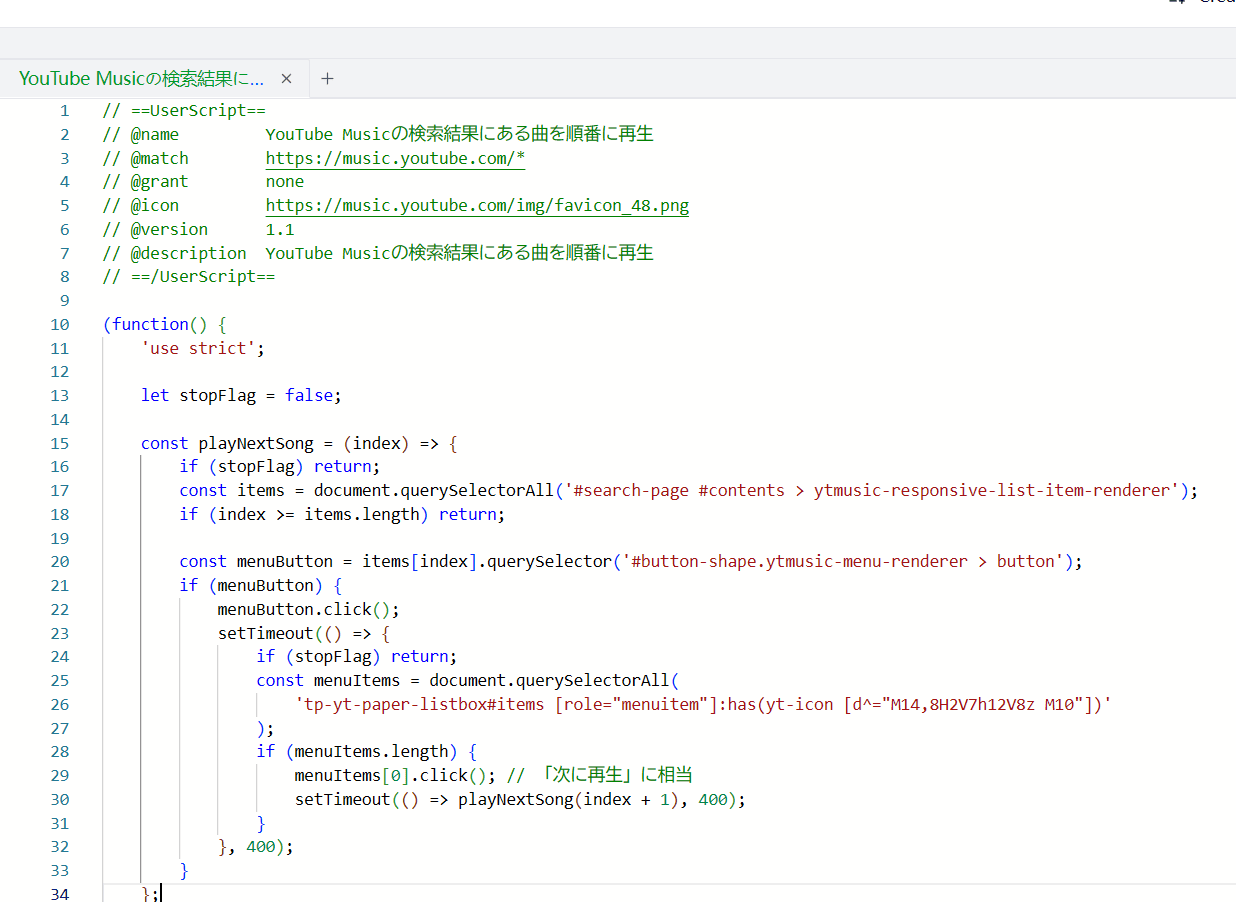Click line number 1 in gutter
Screen dimensions: 1236x902
[x=64, y=110]
